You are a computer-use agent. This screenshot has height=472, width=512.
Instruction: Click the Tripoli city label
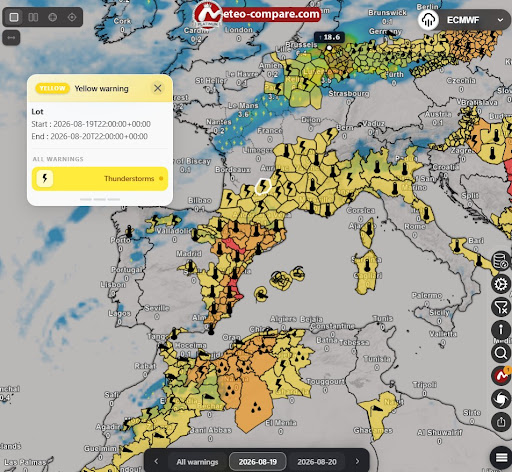pos(424,385)
